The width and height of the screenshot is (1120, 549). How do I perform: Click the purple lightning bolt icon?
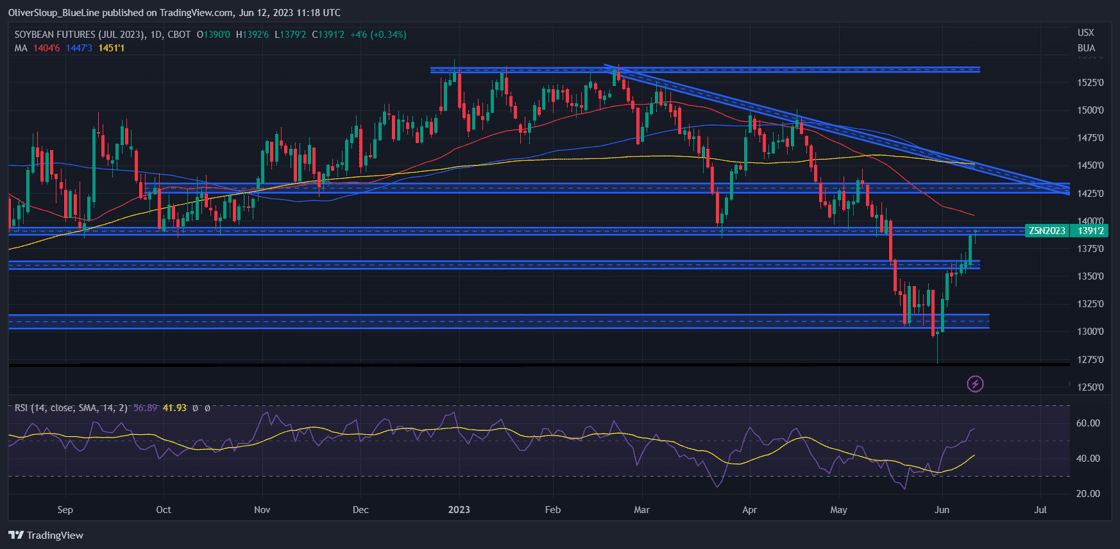(x=975, y=384)
